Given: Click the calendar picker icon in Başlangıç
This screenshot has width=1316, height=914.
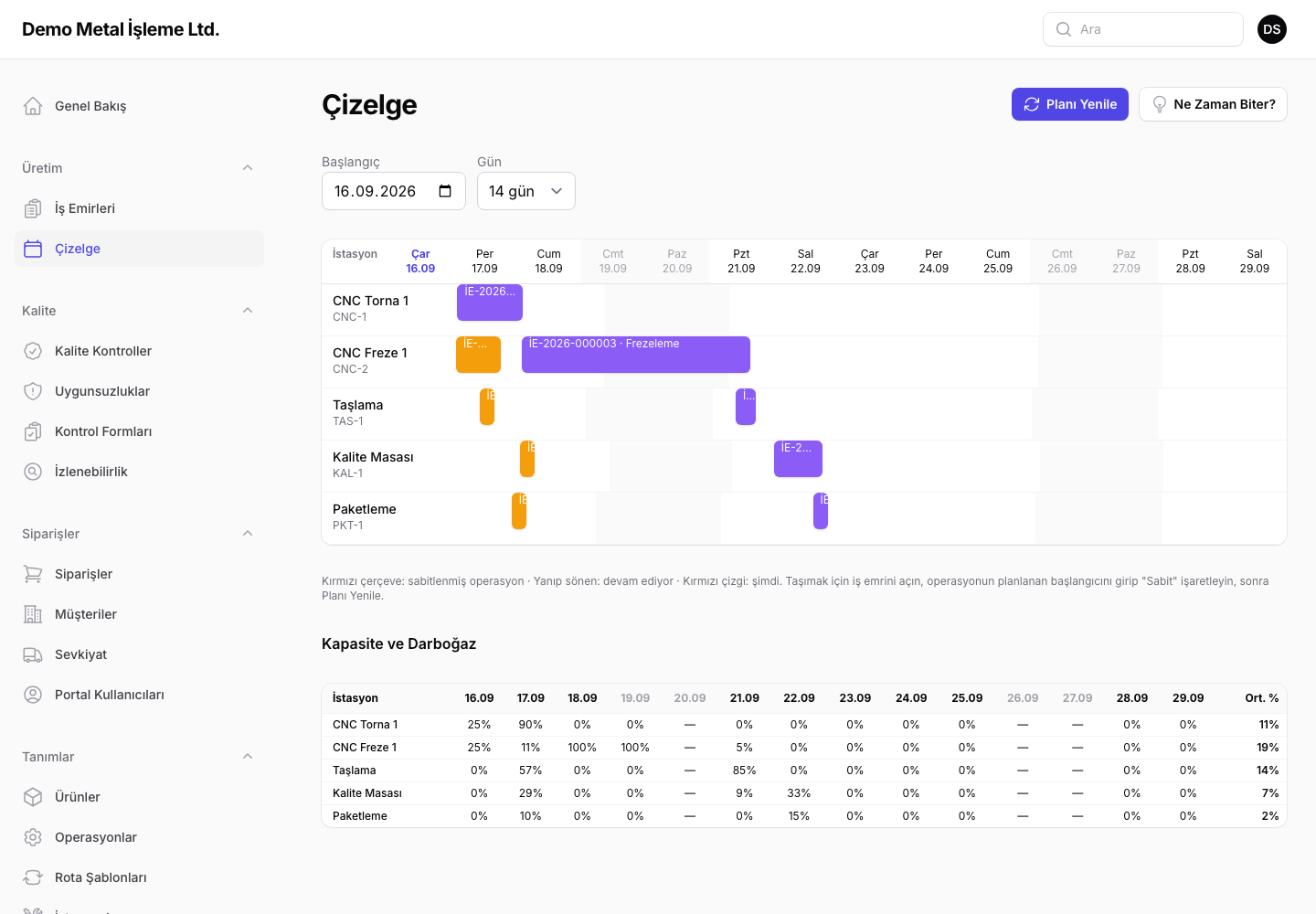Looking at the screenshot, I should pyautogui.click(x=445, y=191).
